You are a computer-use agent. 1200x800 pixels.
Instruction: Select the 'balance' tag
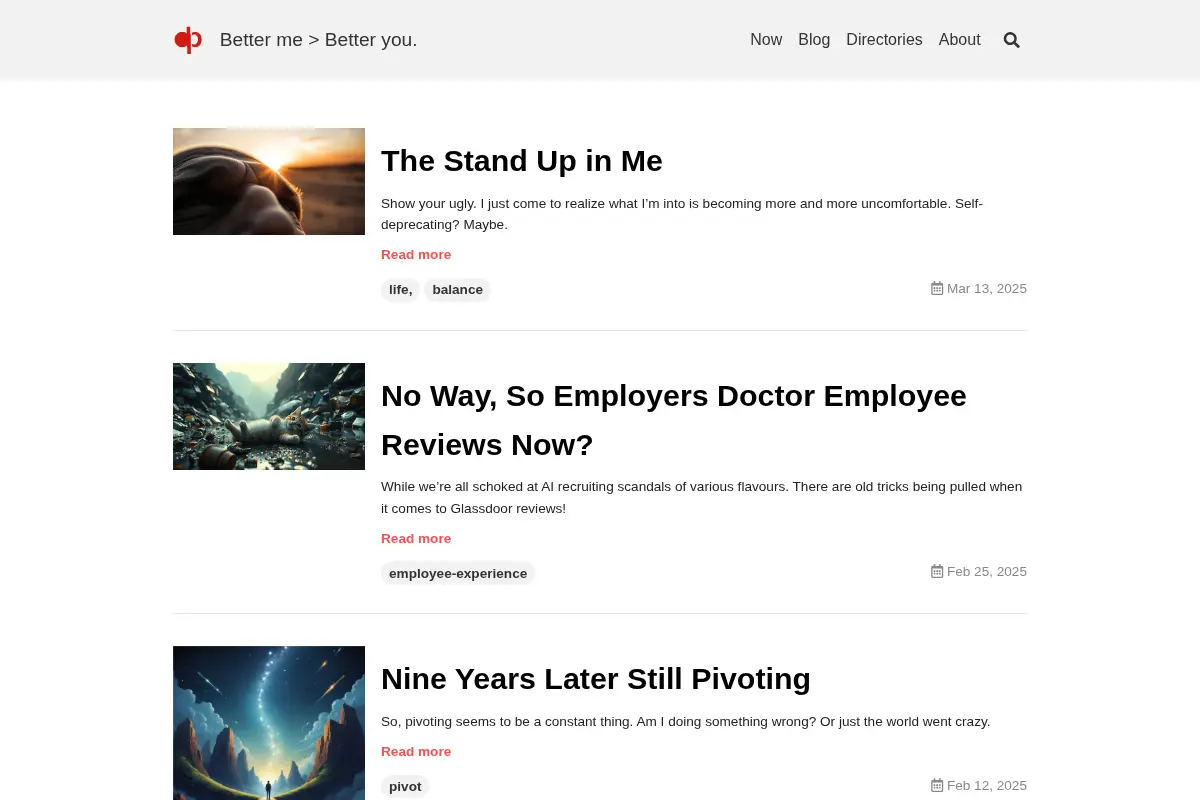coord(457,290)
